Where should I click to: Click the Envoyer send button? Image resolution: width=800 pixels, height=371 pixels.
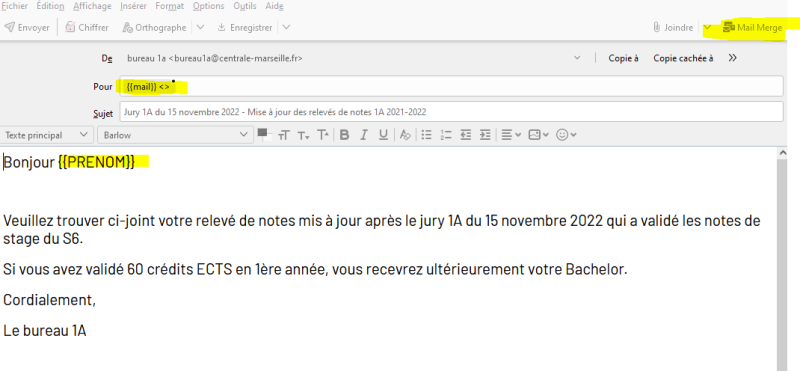[x=27, y=28]
